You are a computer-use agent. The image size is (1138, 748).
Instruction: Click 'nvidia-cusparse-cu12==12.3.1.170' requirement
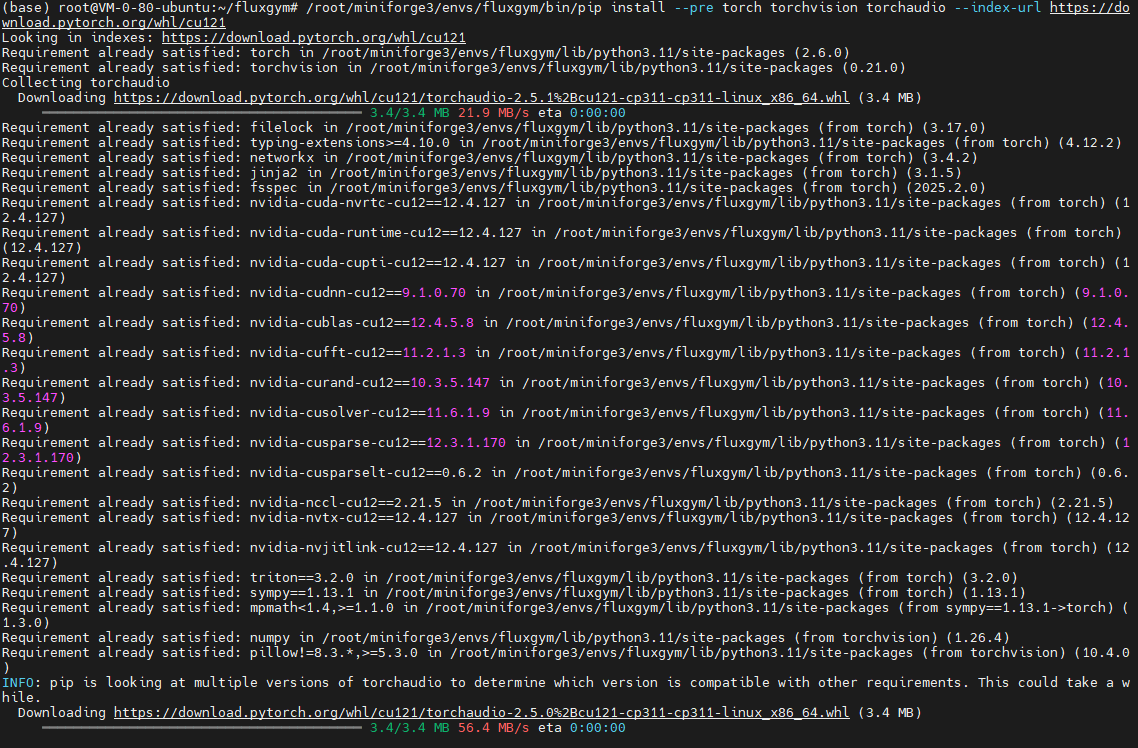(x=378, y=443)
